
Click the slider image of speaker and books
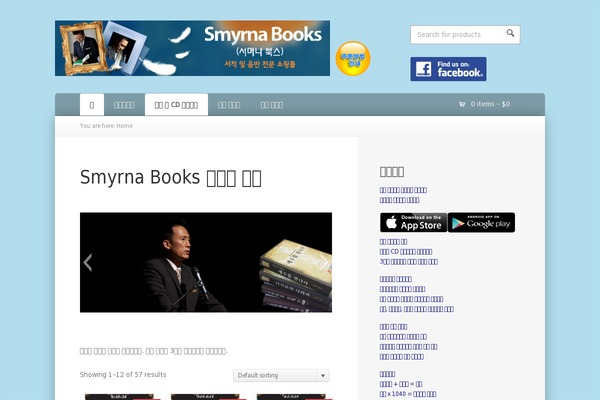tap(206, 263)
